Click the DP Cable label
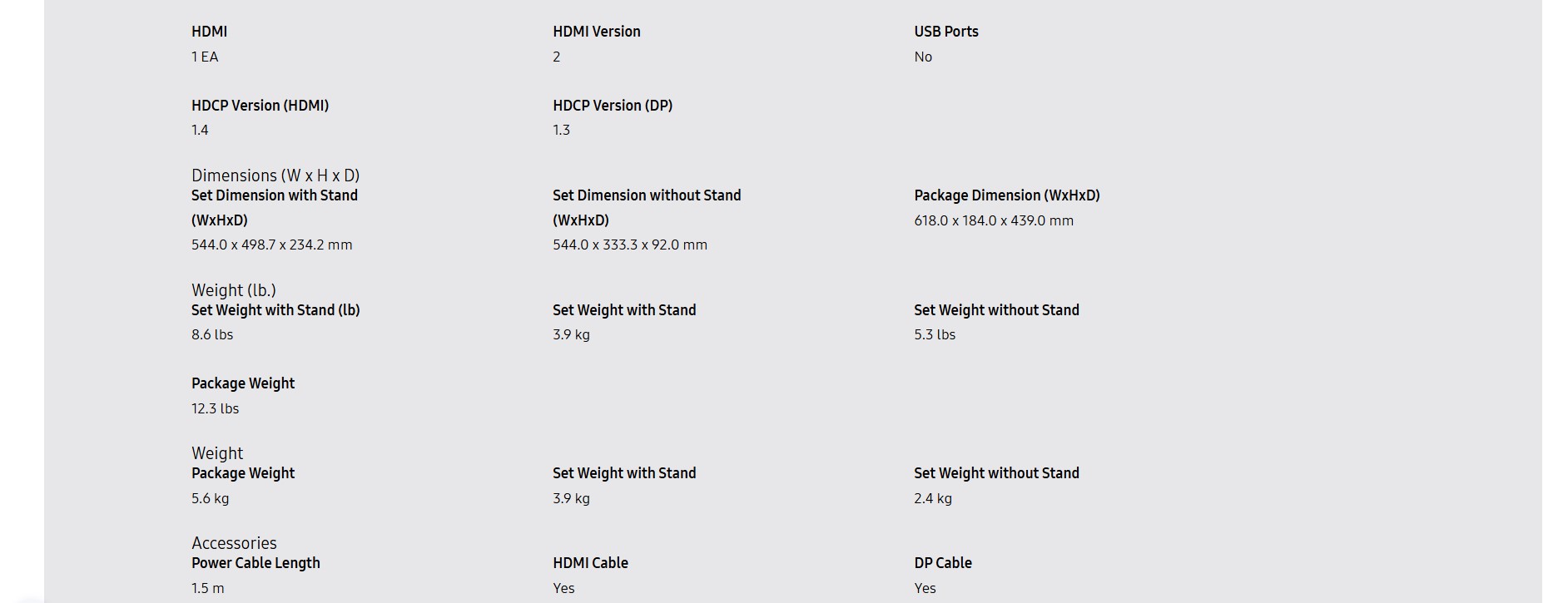The height and width of the screenshot is (603, 1568). click(x=942, y=563)
